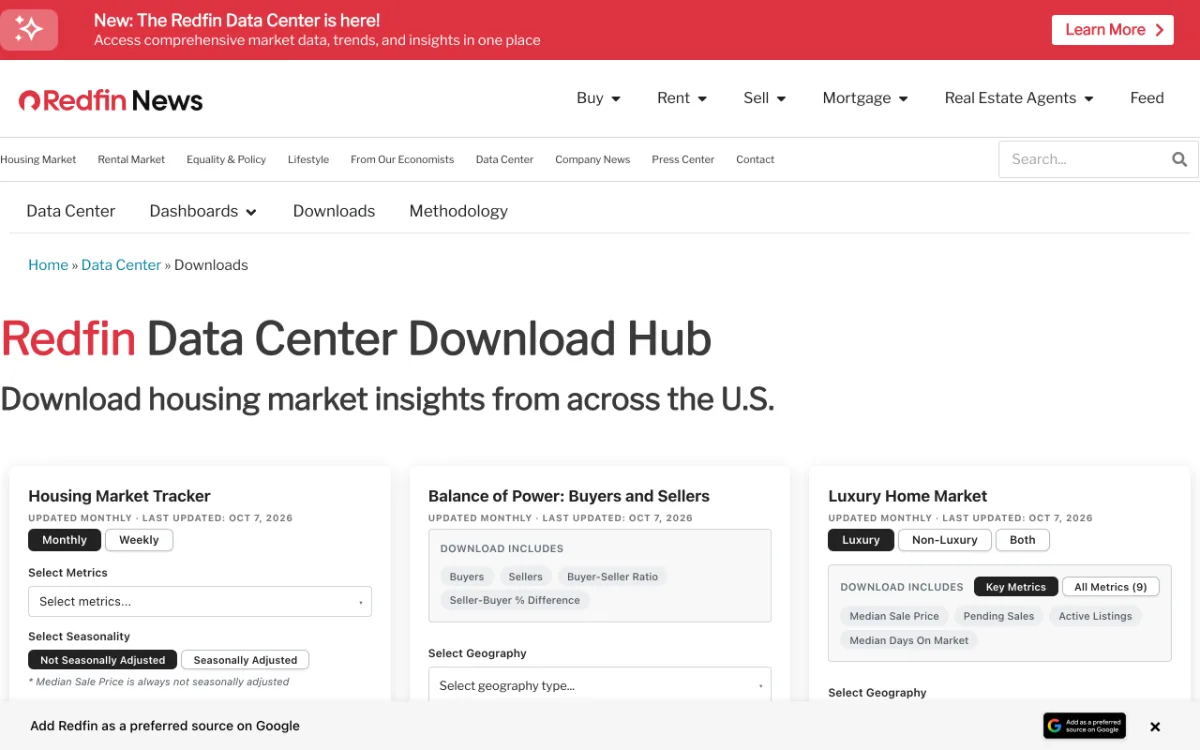Click the Redfin News logo
This screenshot has width=1200, height=750.
pos(111,100)
